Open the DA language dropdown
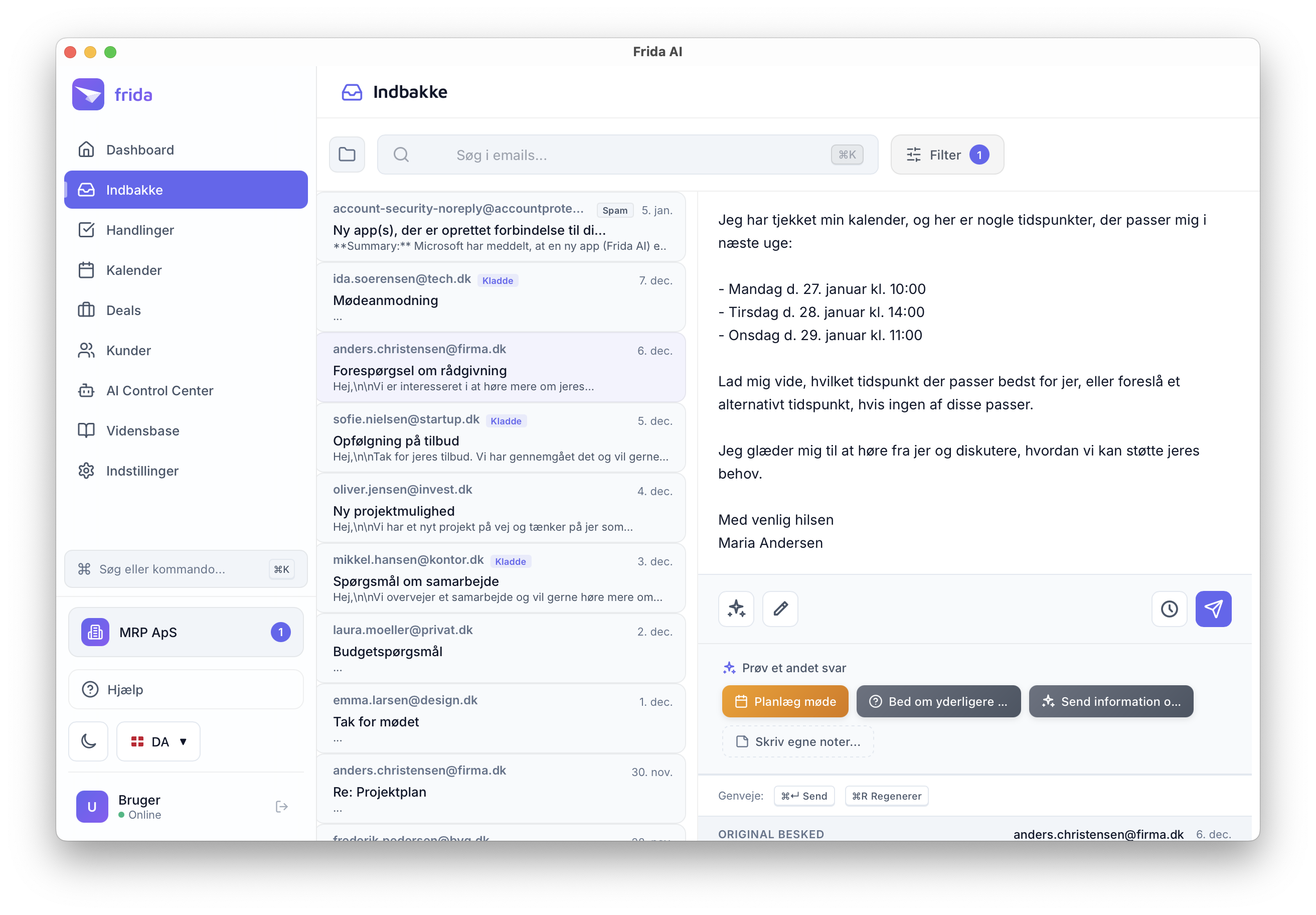 (159, 741)
